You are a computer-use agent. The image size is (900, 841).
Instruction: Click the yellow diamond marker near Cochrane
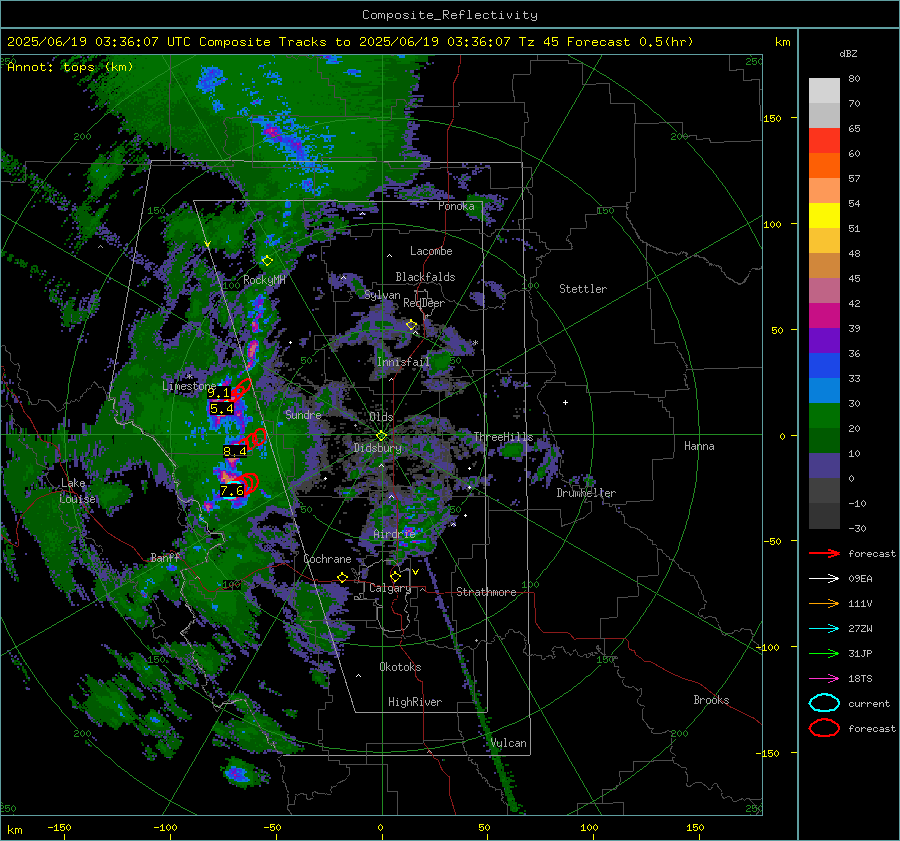click(343, 577)
